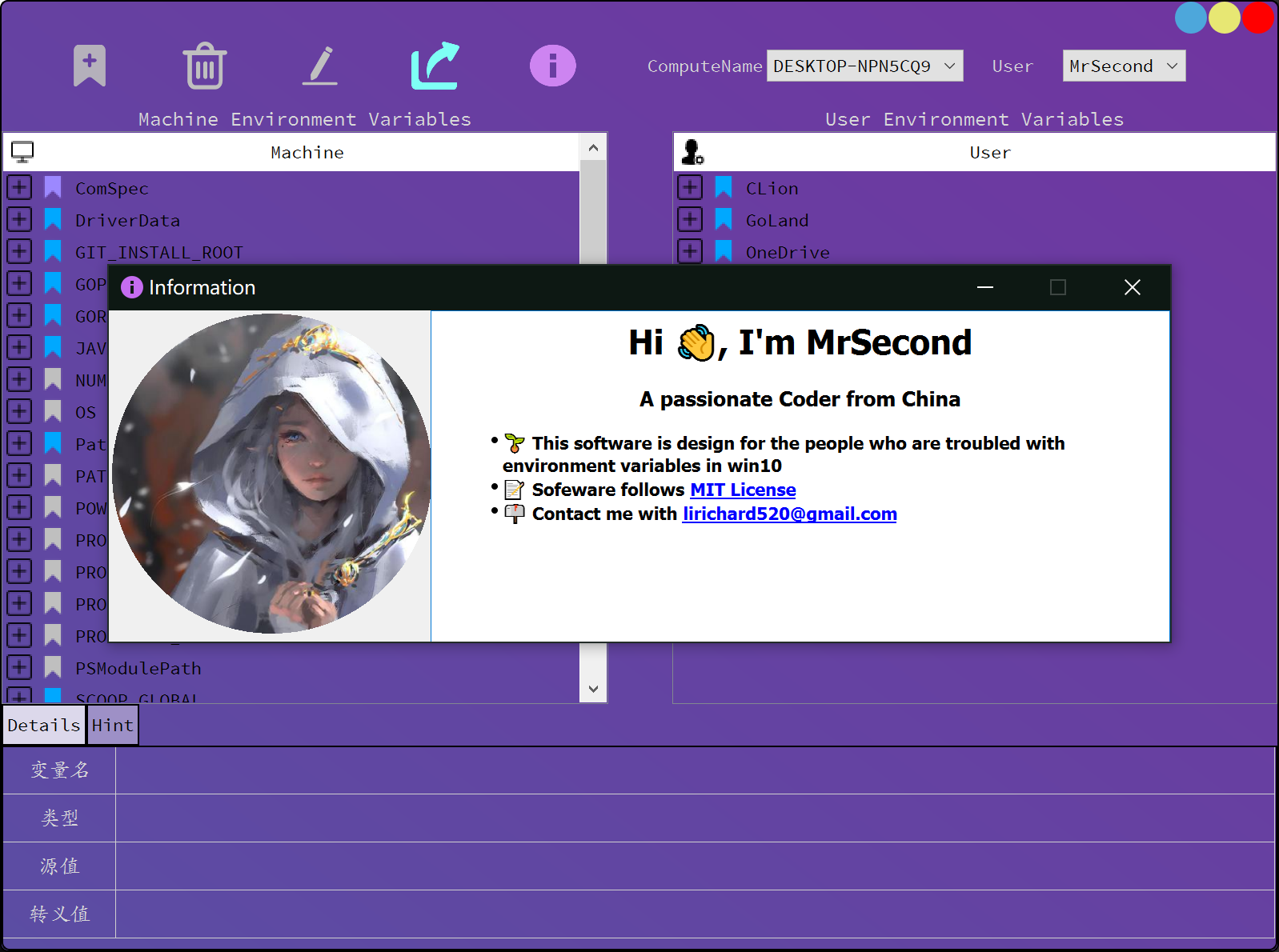Open the User MrSecond dropdown
Viewport: 1279px width, 952px height.
pos(1124,66)
